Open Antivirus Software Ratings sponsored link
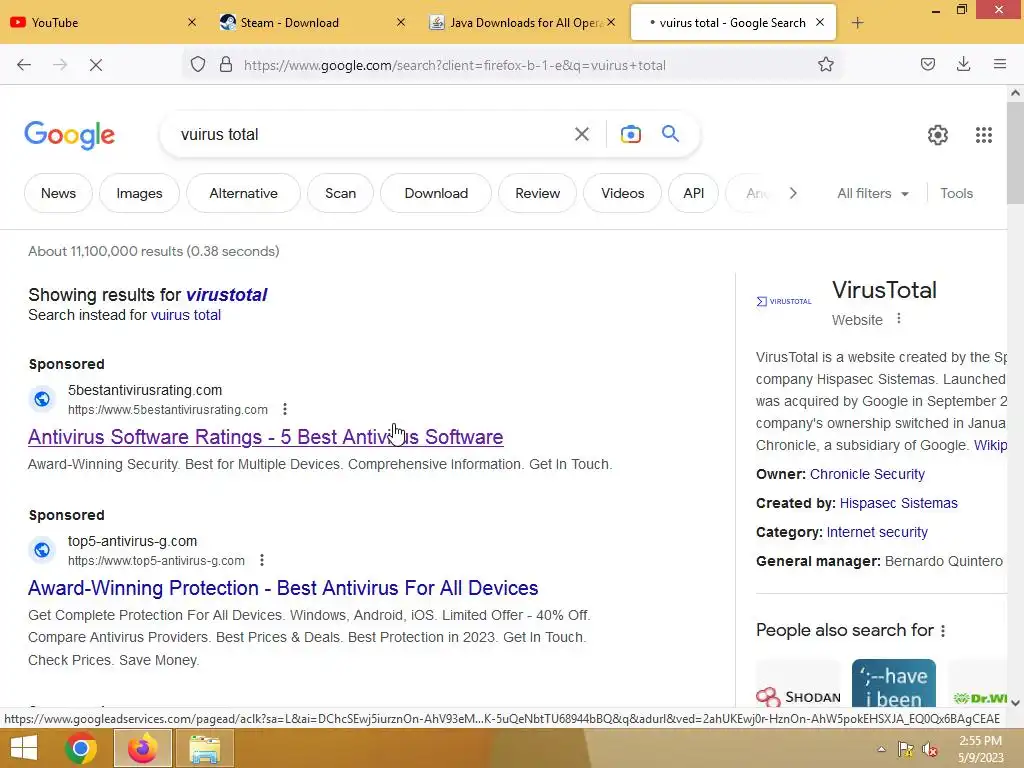 point(266,437)
